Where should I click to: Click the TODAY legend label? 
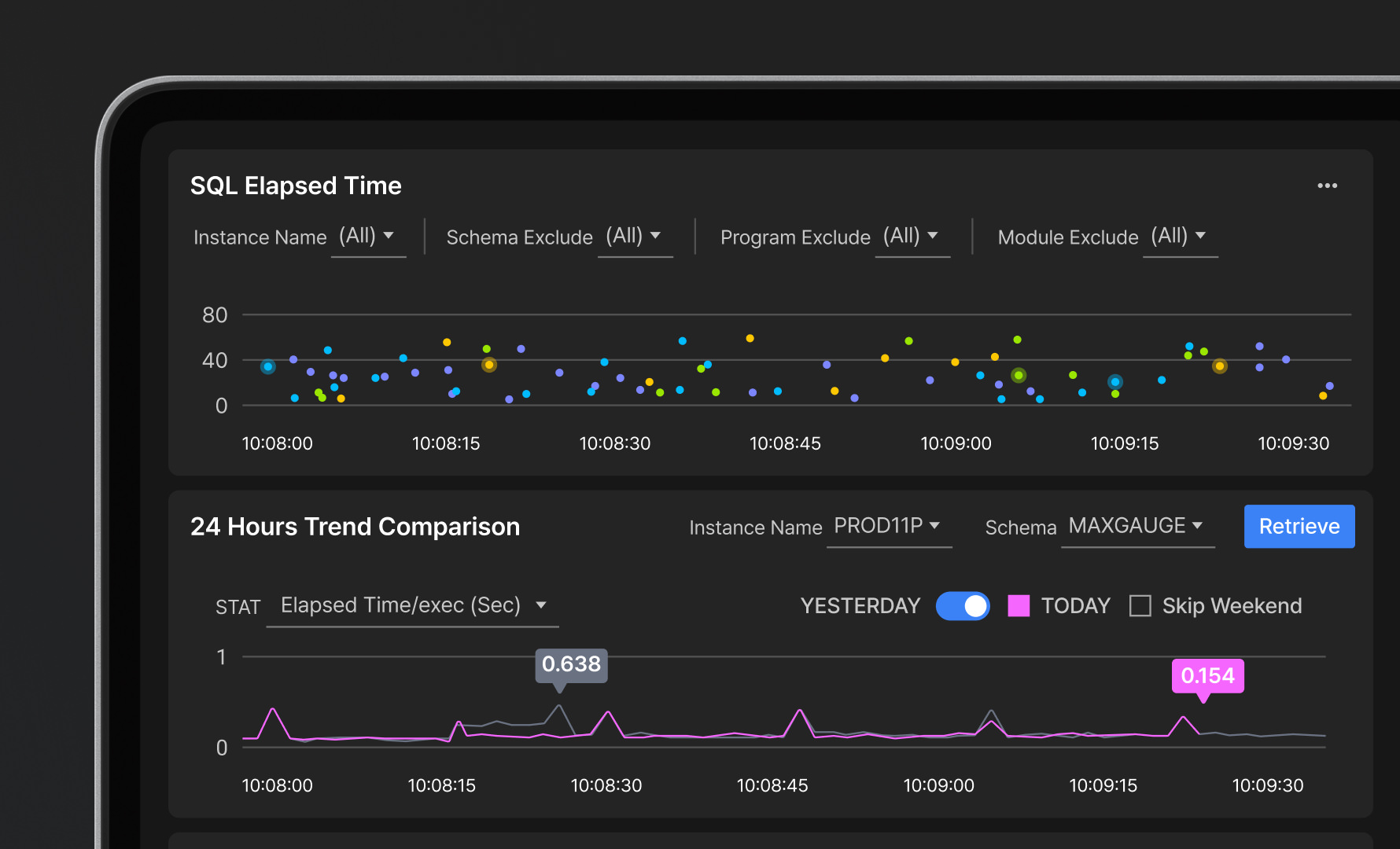[x=1075, y=606]
